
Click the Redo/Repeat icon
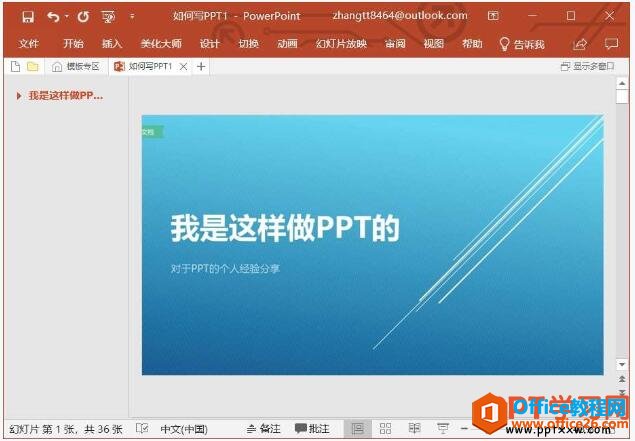(x=83, y=17)
